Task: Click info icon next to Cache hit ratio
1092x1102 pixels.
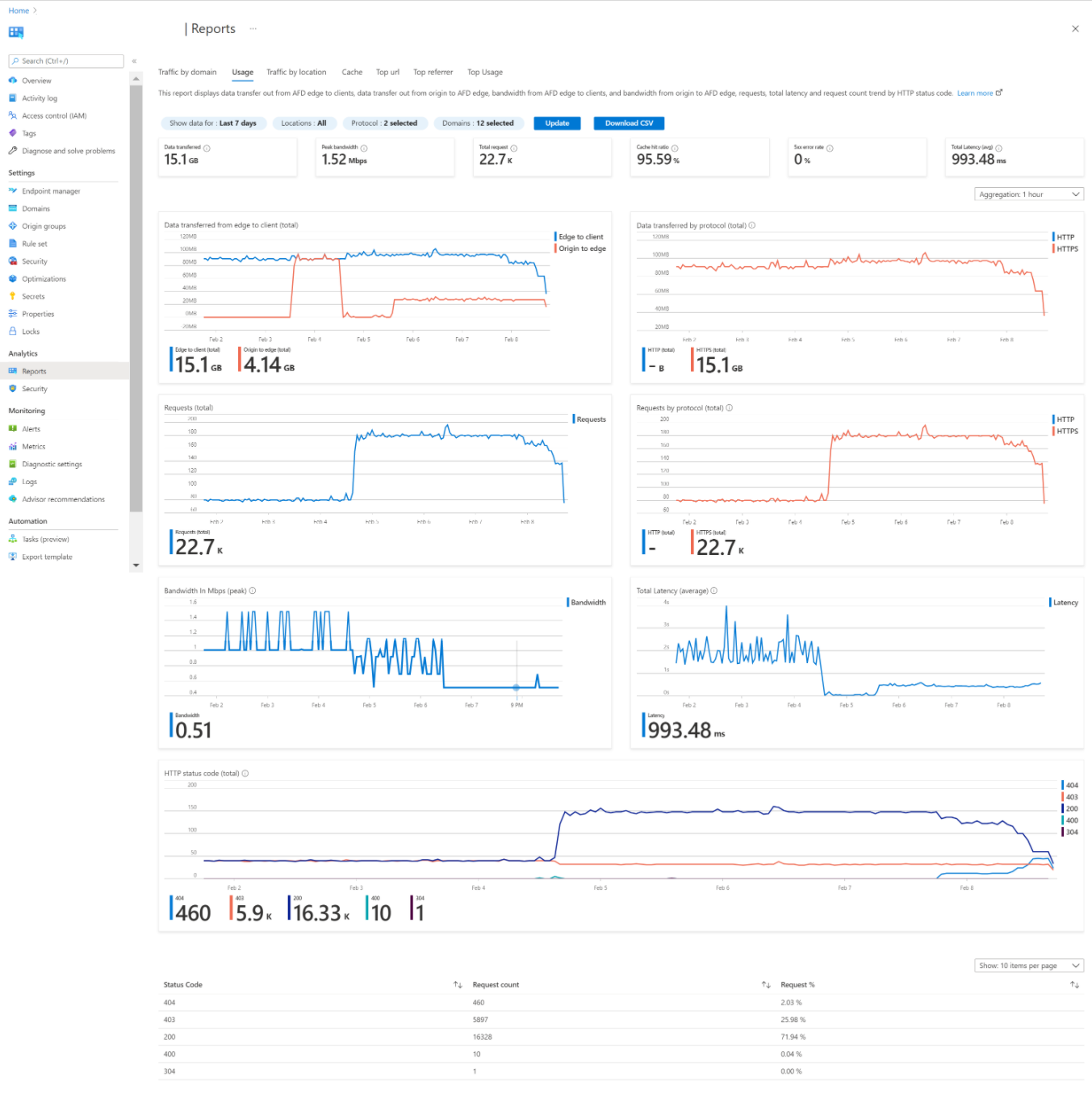Action: click(x=675, y=148)
